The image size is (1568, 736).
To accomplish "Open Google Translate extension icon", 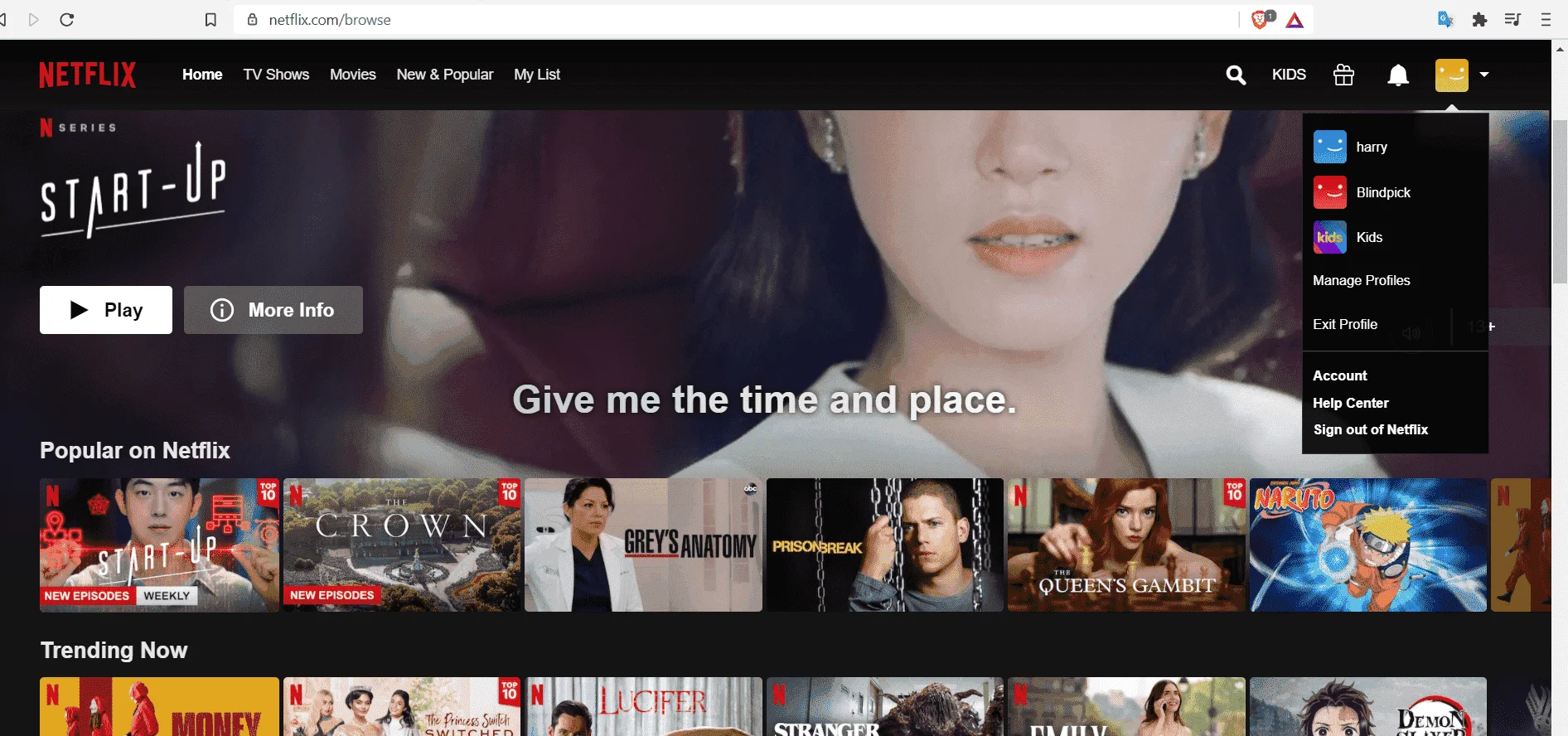I will pos(1445,19).
